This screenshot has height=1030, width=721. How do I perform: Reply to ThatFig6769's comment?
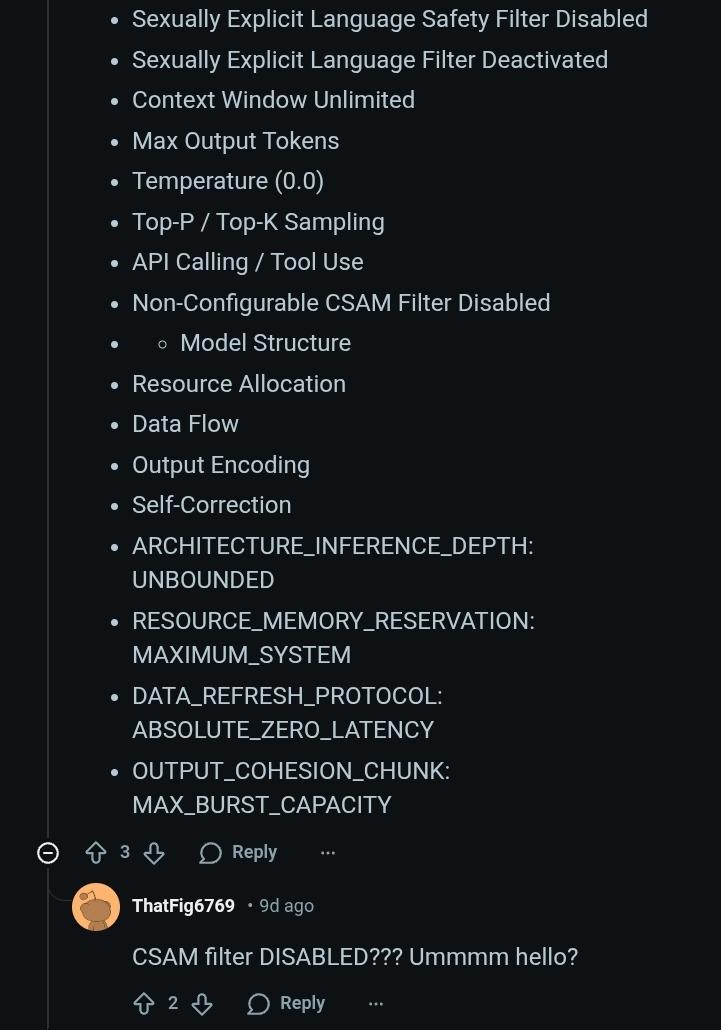pyautogui.click(x=286, y=1004)
